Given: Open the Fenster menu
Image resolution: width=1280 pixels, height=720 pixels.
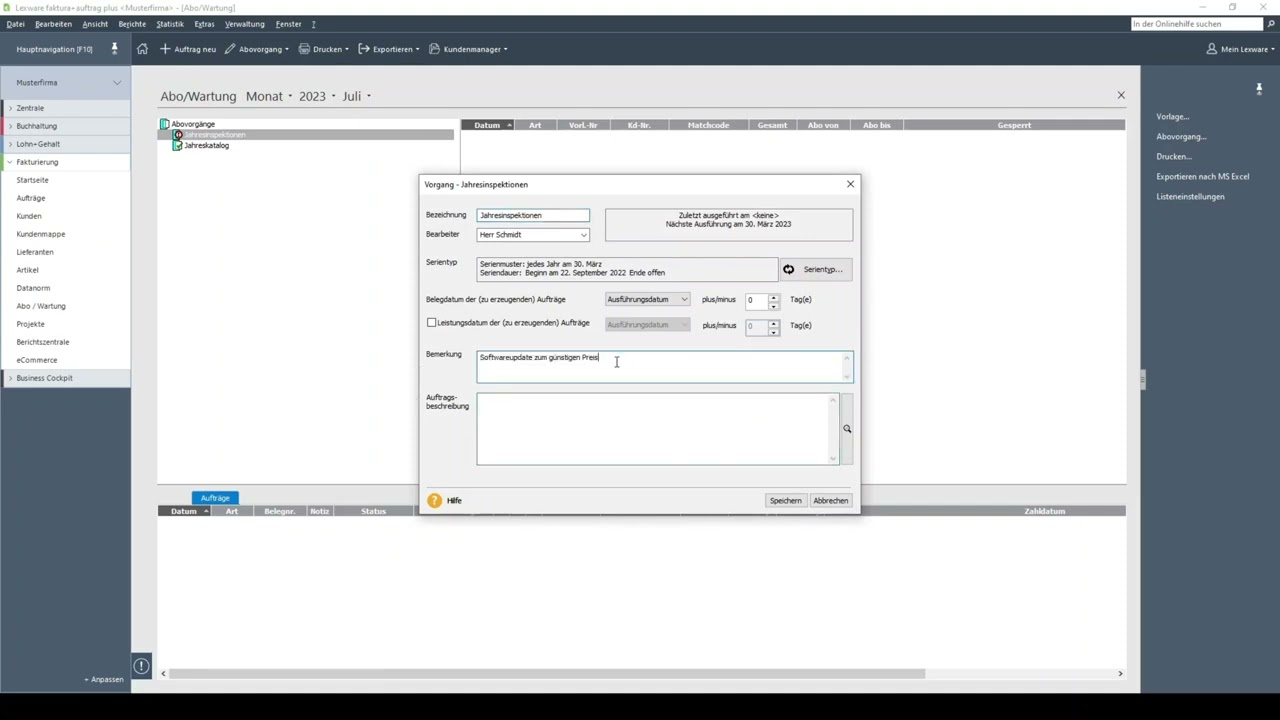Looking at the screenshot, I should pos(288,24).
